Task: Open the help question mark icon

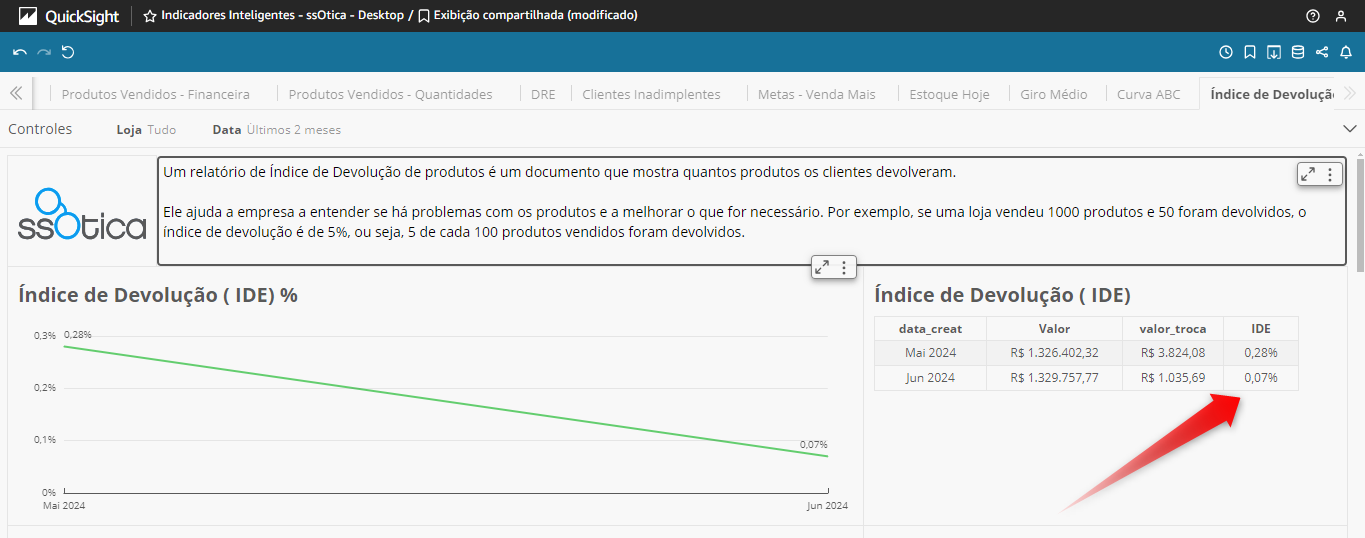Action: click(1313, 16)
